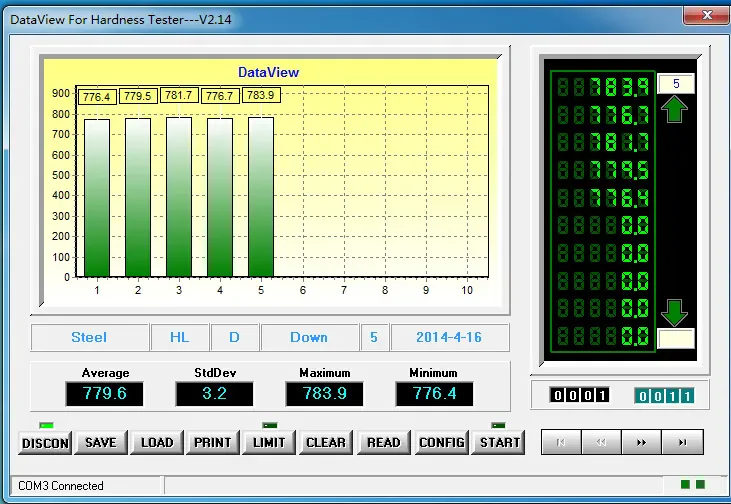Click the empty field below the down arrow

tap(676, 338)
